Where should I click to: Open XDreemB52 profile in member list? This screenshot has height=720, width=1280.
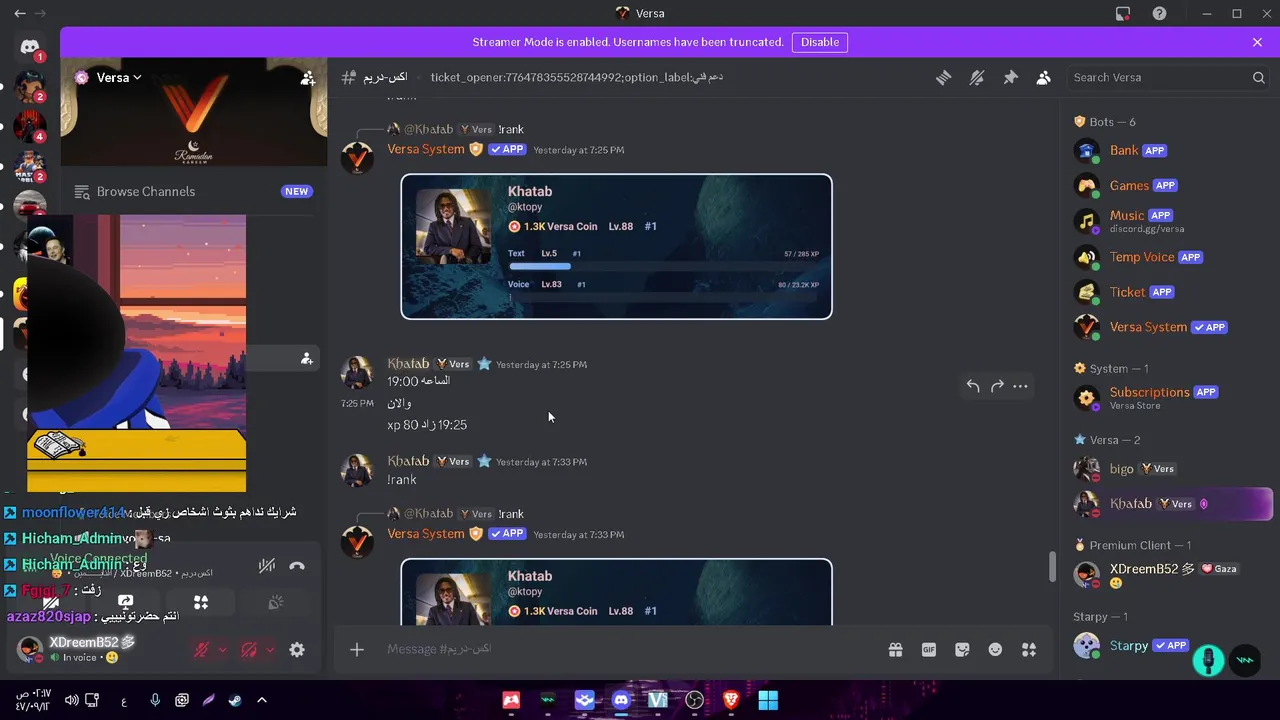coord(1168,575)
